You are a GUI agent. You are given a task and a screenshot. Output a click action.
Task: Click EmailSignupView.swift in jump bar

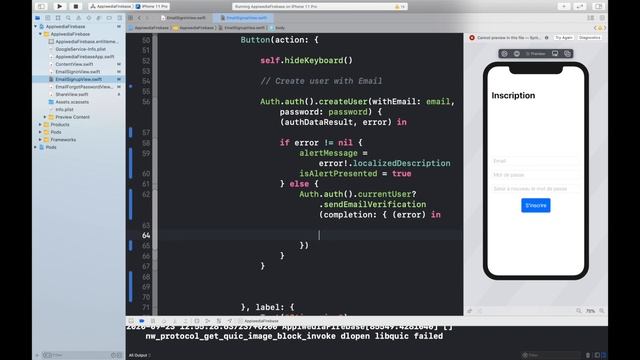242,28
